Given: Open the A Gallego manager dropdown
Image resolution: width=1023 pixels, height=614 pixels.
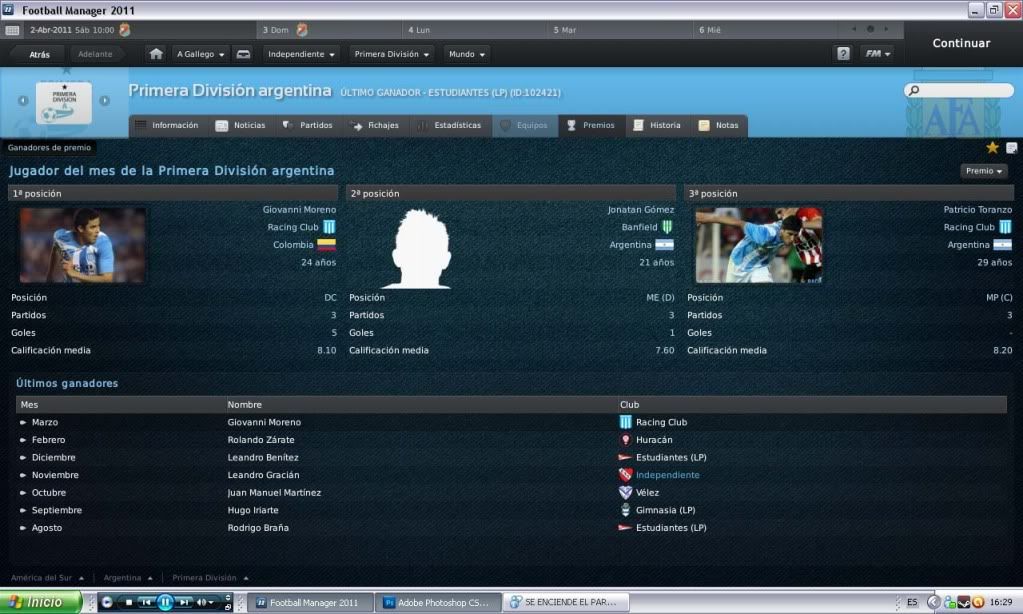Looking at the screenshot, I should [x=200, y=54].
